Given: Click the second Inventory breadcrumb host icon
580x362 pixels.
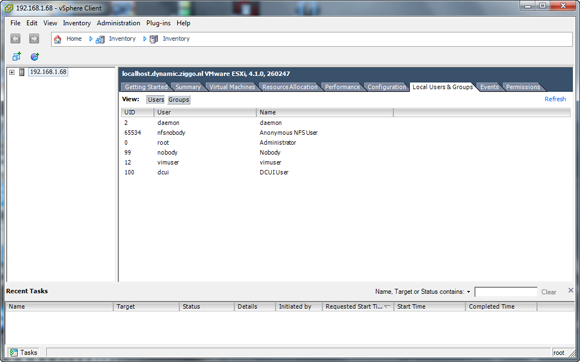Looking at the screenshot, I should [x=154, y=39].
